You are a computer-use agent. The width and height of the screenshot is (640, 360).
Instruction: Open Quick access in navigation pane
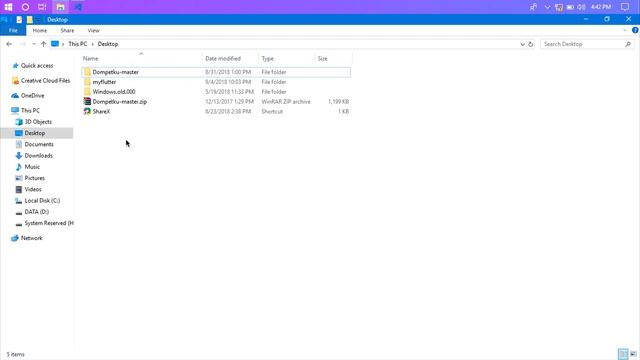[x=37, y=66]
